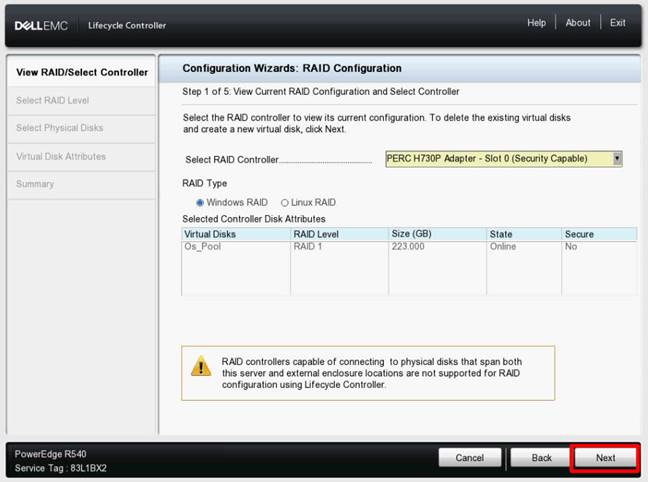
Task: Open the Help link in the header
Action: [x=536, y=23]
